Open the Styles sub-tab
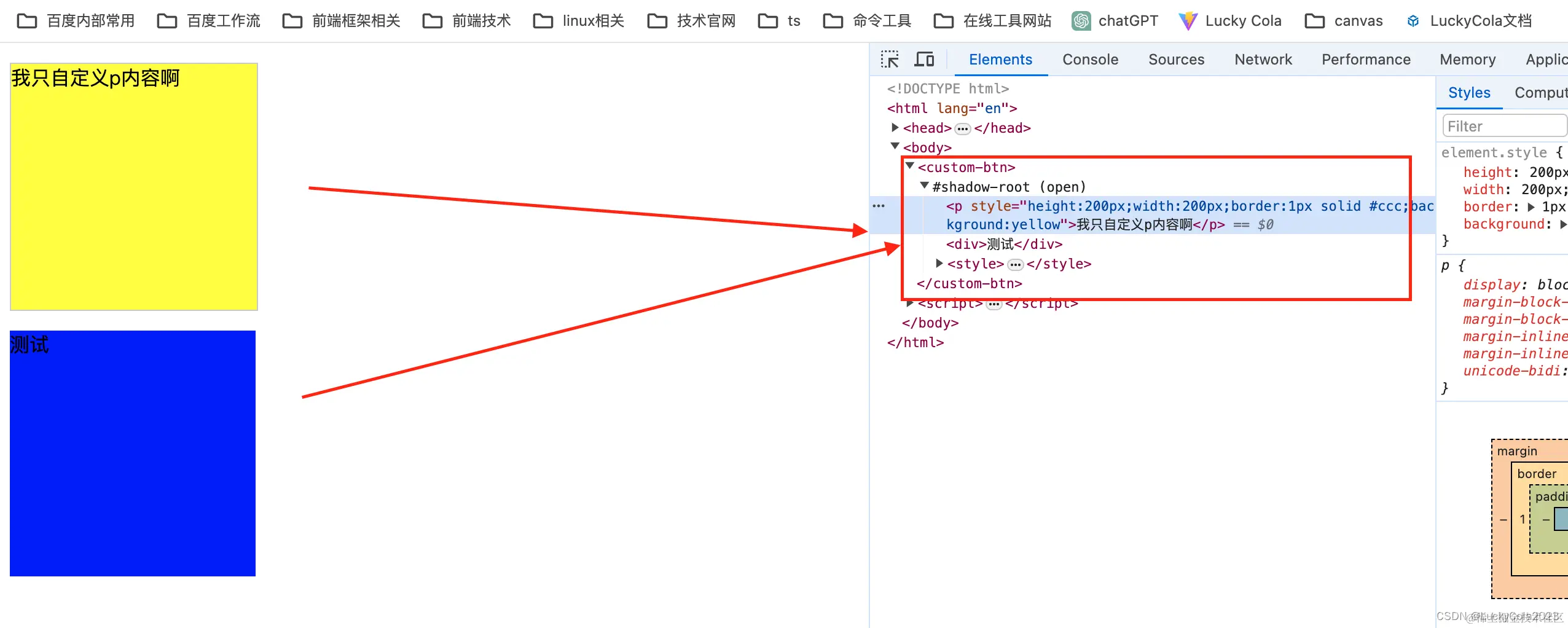The image size is (1568, 628). [x=1469, y=93]
